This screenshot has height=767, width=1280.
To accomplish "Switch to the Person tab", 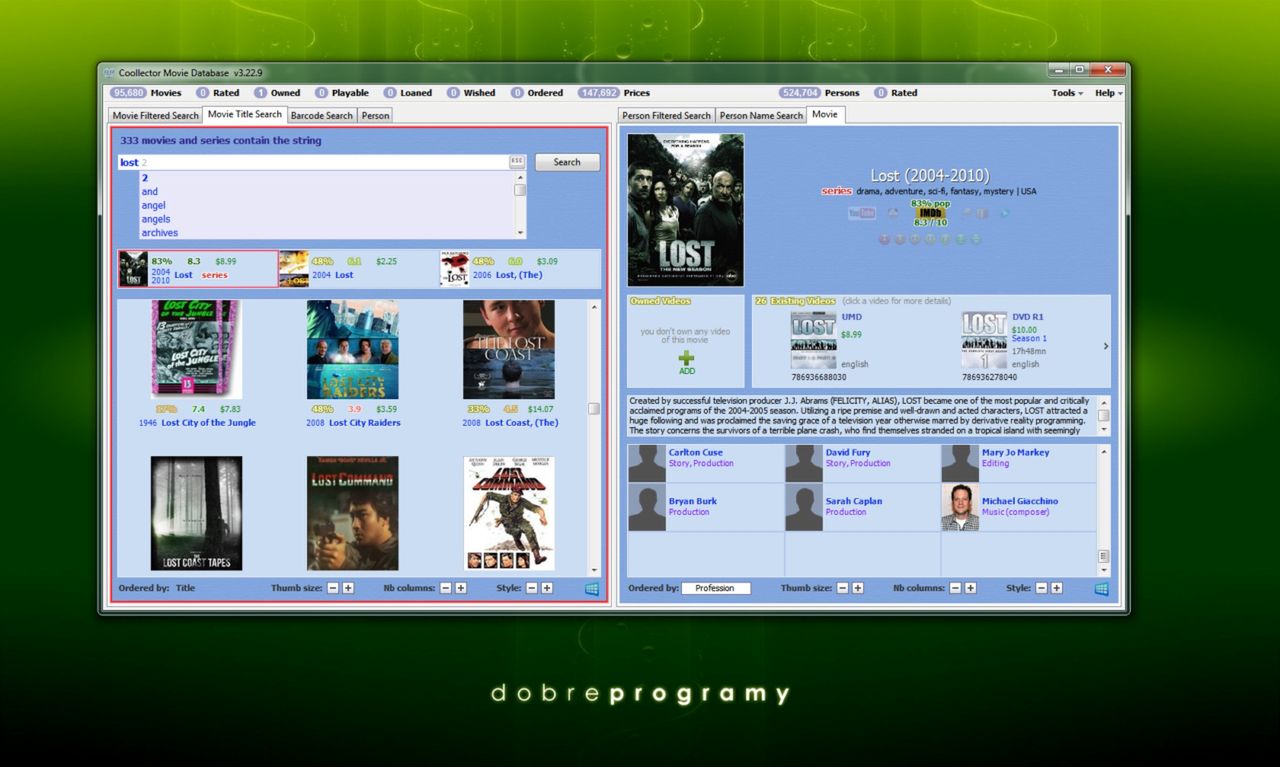I will (375, 115).
